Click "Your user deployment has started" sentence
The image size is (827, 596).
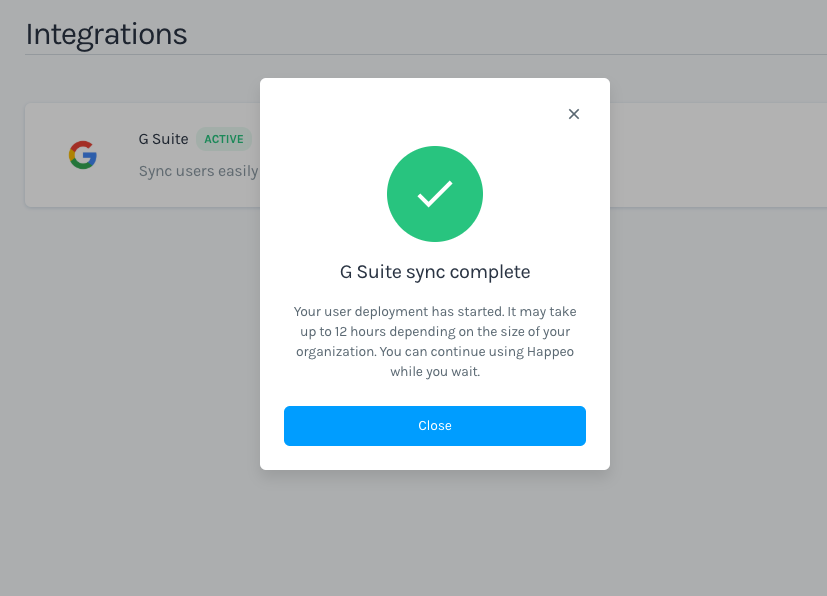tap(400, 312)
